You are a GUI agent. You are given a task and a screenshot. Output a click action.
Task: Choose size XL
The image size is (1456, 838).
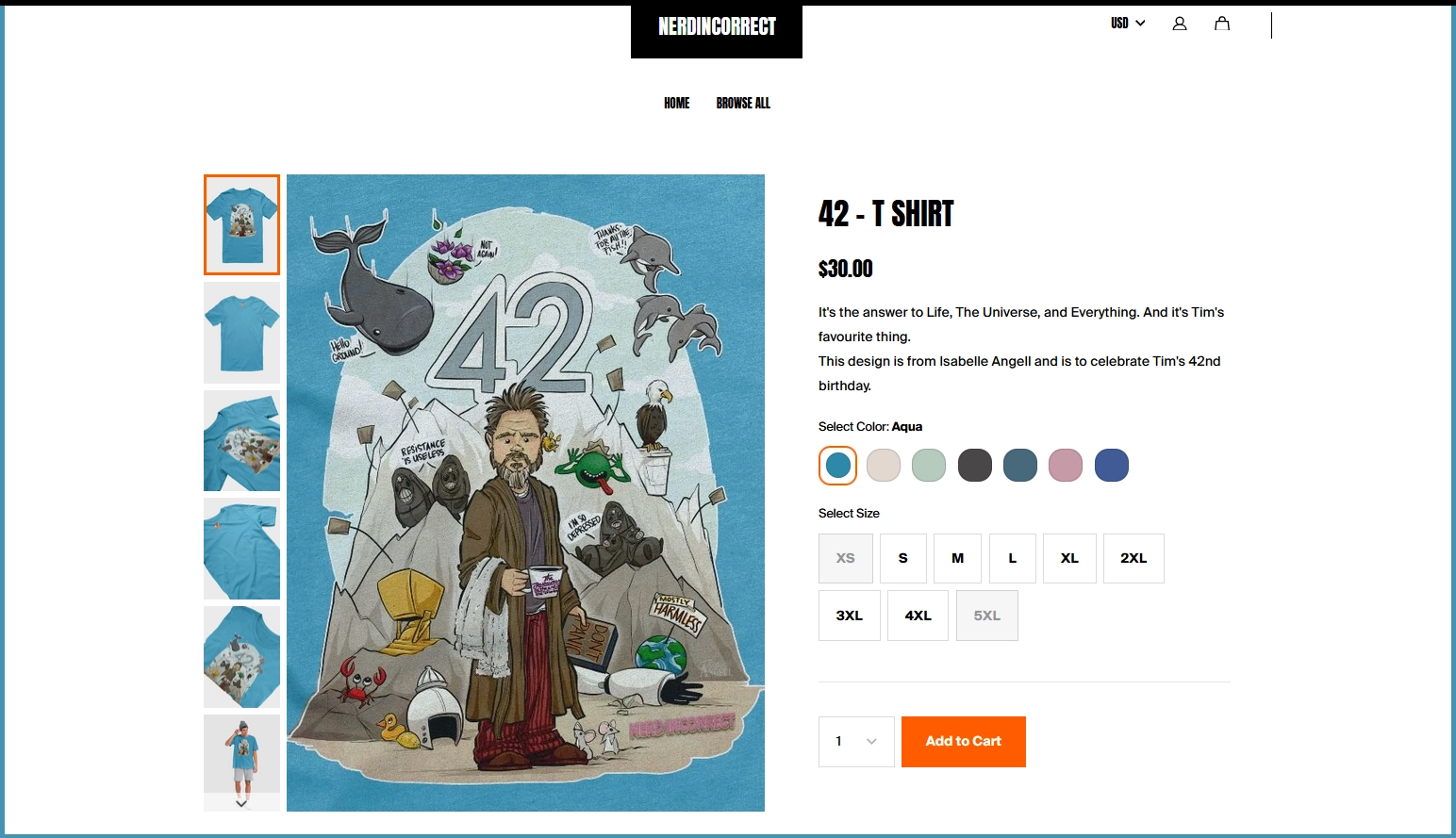click(x=1069, y=558)
